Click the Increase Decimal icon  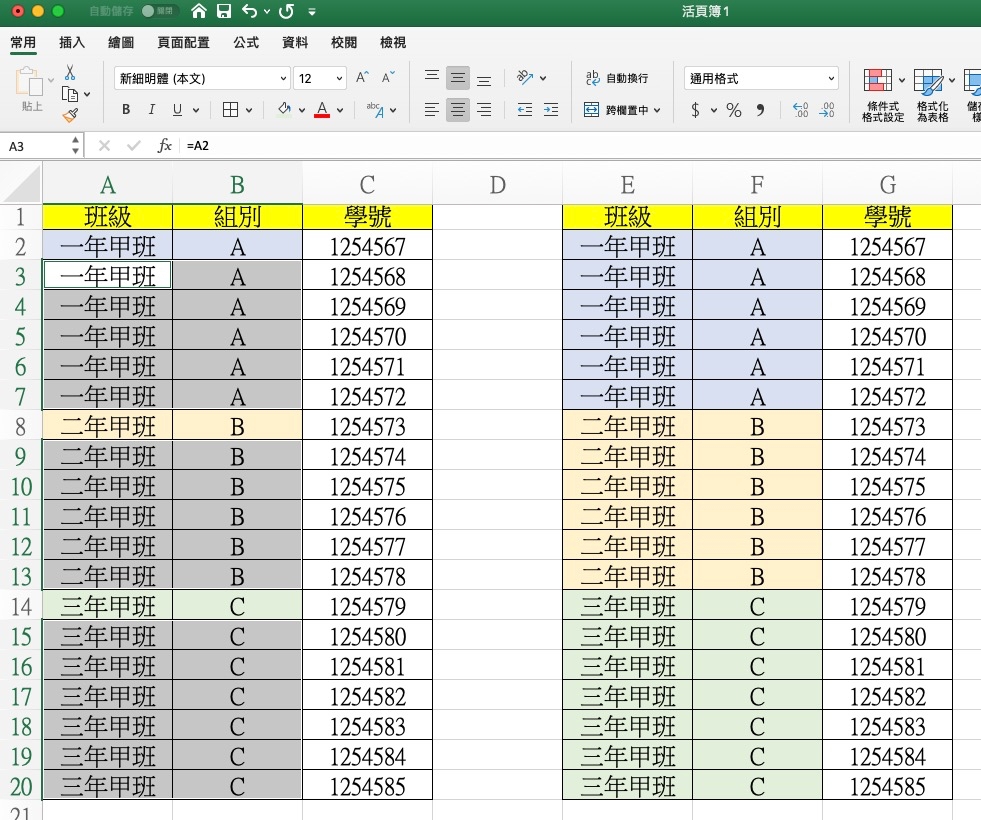coord(800,110)
